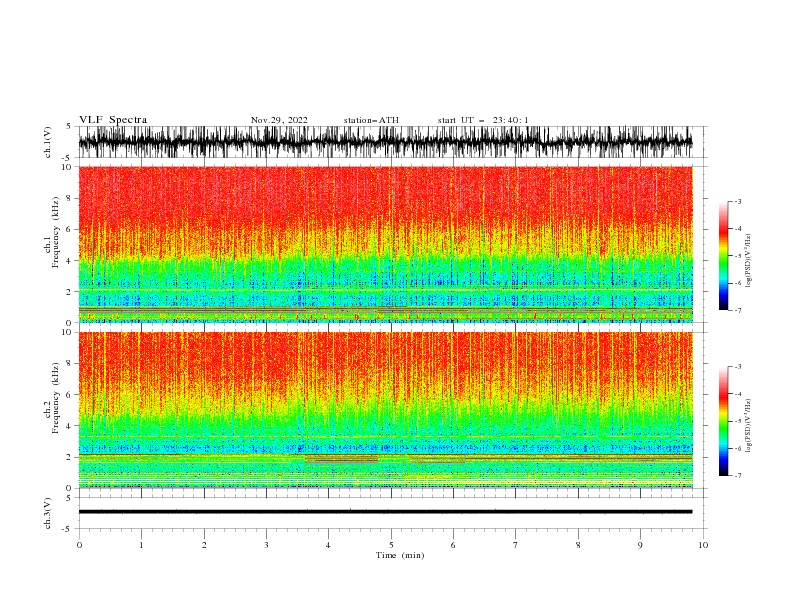Click the ch.3(V) flat waveform trace
This screenshot has height=612, width=792.
pyautogui.click(x=385, y=512)
